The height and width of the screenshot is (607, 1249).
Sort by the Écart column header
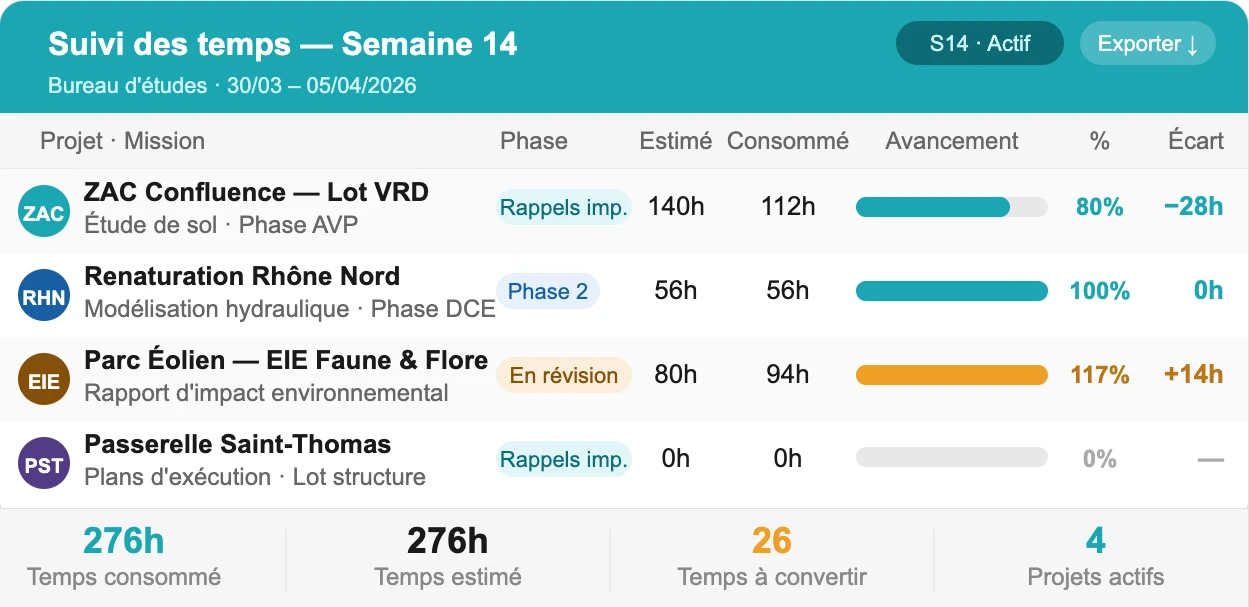coord(1195,141)
